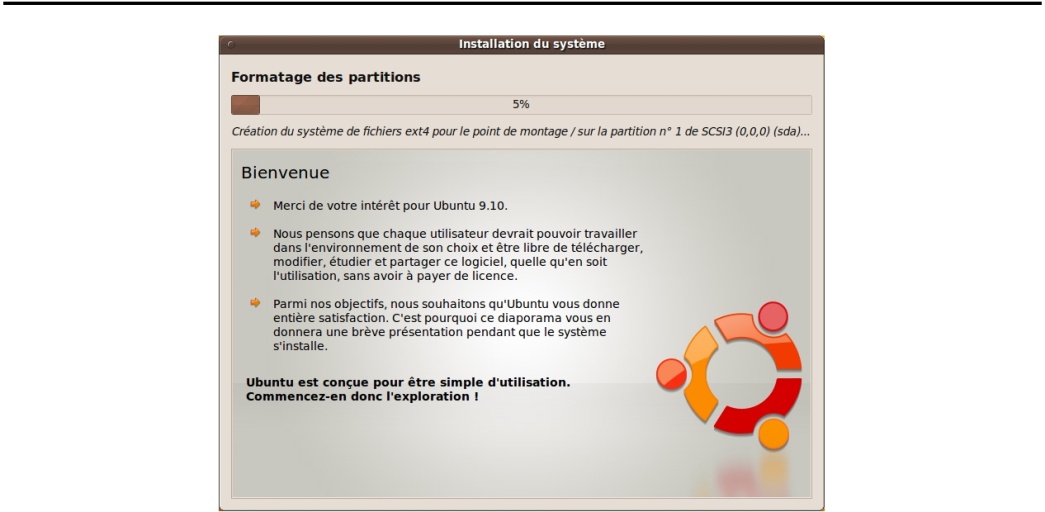Click the 'Installation du système' title bar
Image resolution: width=1045 pixels, height=512 pixels.
point(531,44)
